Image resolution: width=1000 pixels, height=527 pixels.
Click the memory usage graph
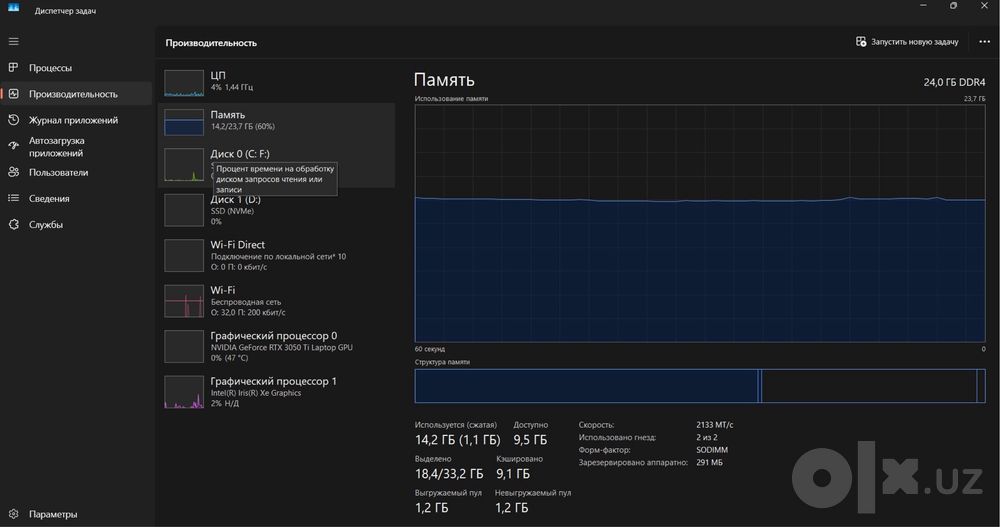(700, 223)
